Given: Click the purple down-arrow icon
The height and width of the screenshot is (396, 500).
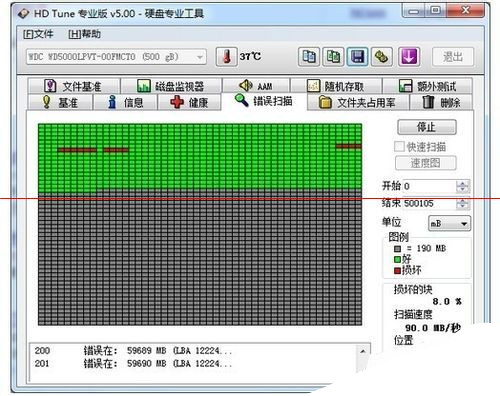Looking at the screenshot, I should coord(409,57).
